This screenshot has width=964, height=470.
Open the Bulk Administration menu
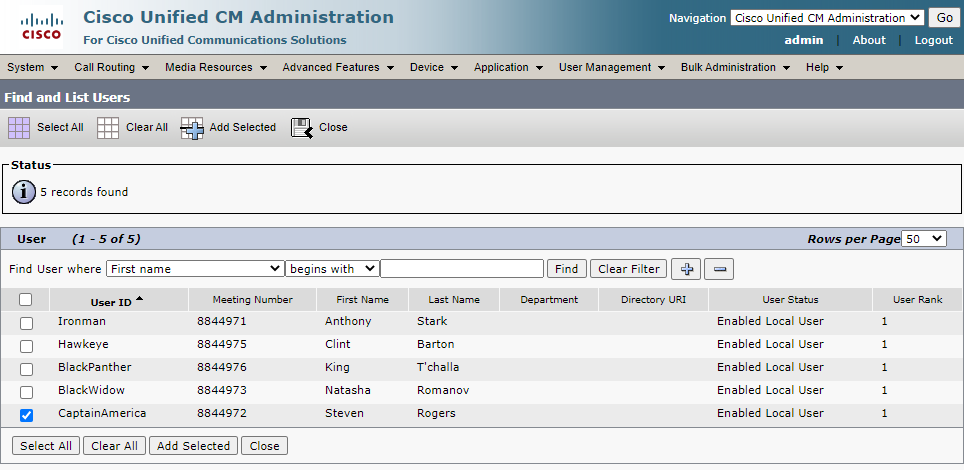point(735,67)
